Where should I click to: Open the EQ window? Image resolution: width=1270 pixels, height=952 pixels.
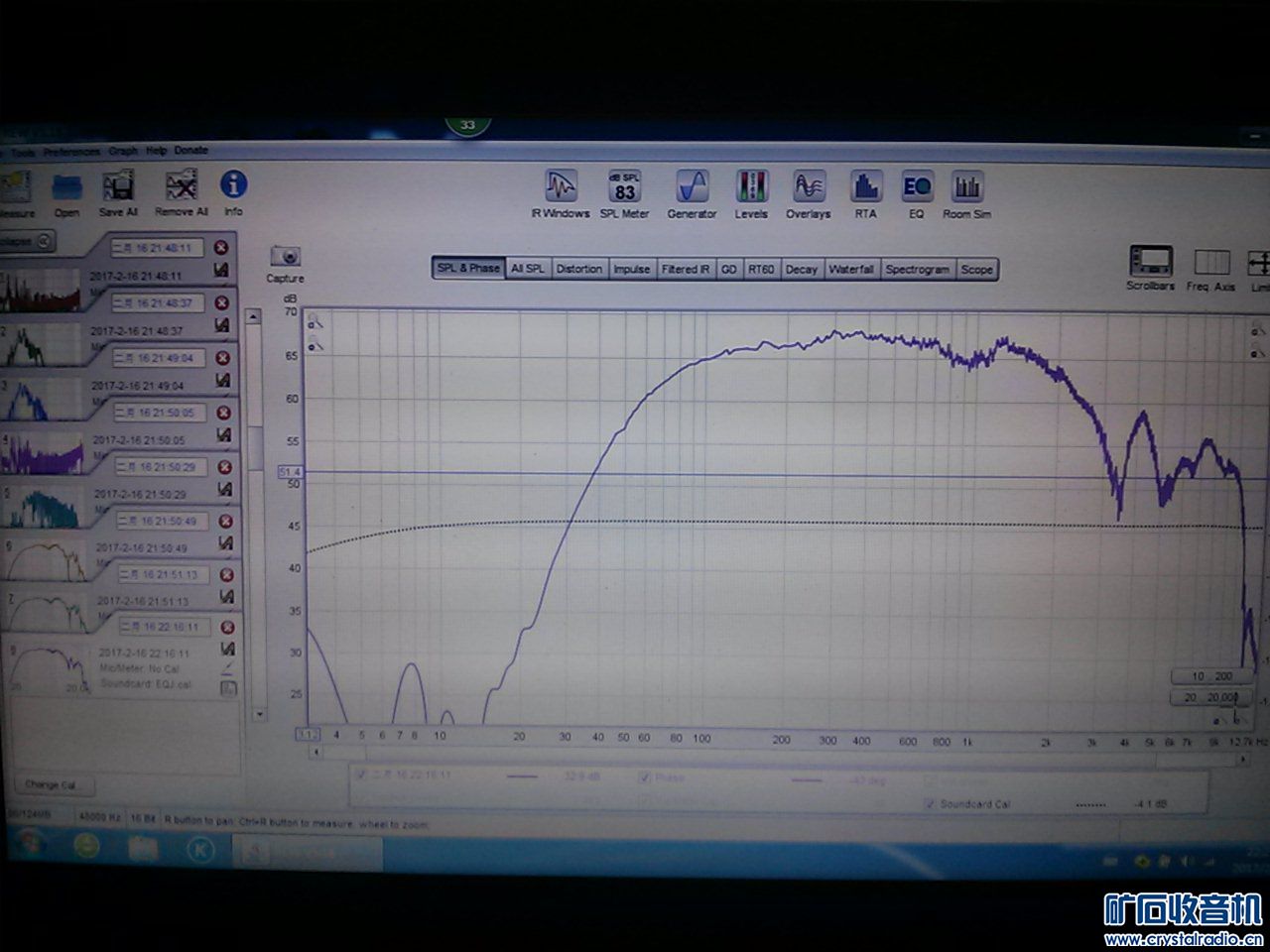(917, 194)
